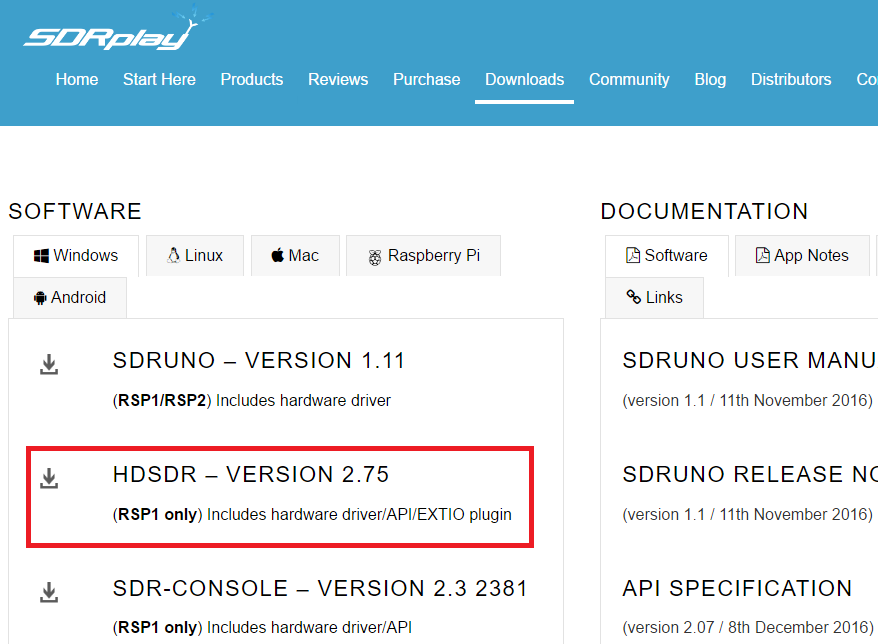Open the Reviews page
878x644 pixels.
click(x=338, y=80)
